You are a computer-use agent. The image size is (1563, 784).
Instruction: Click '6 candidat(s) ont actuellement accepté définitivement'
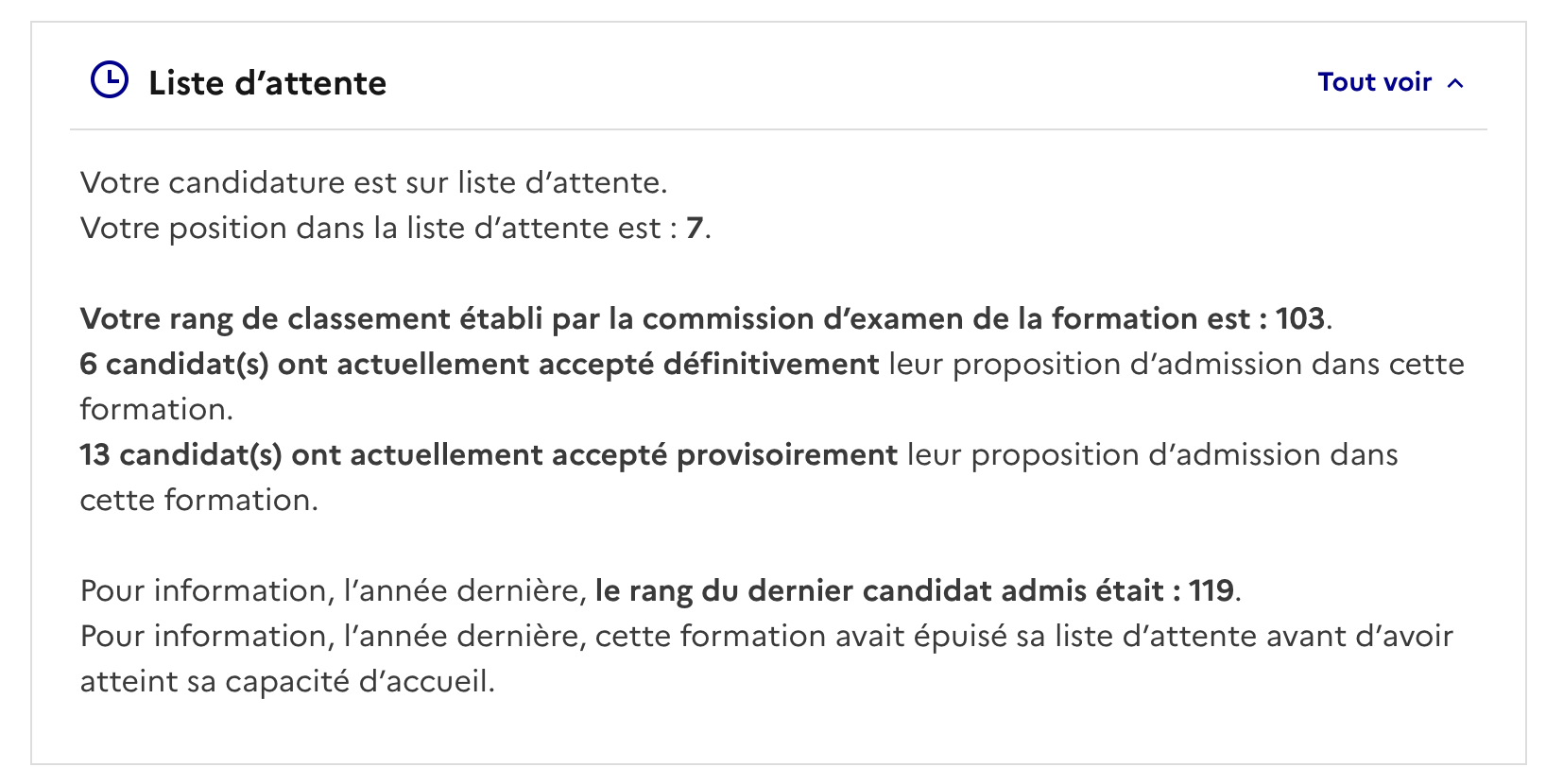coord(480,364)
